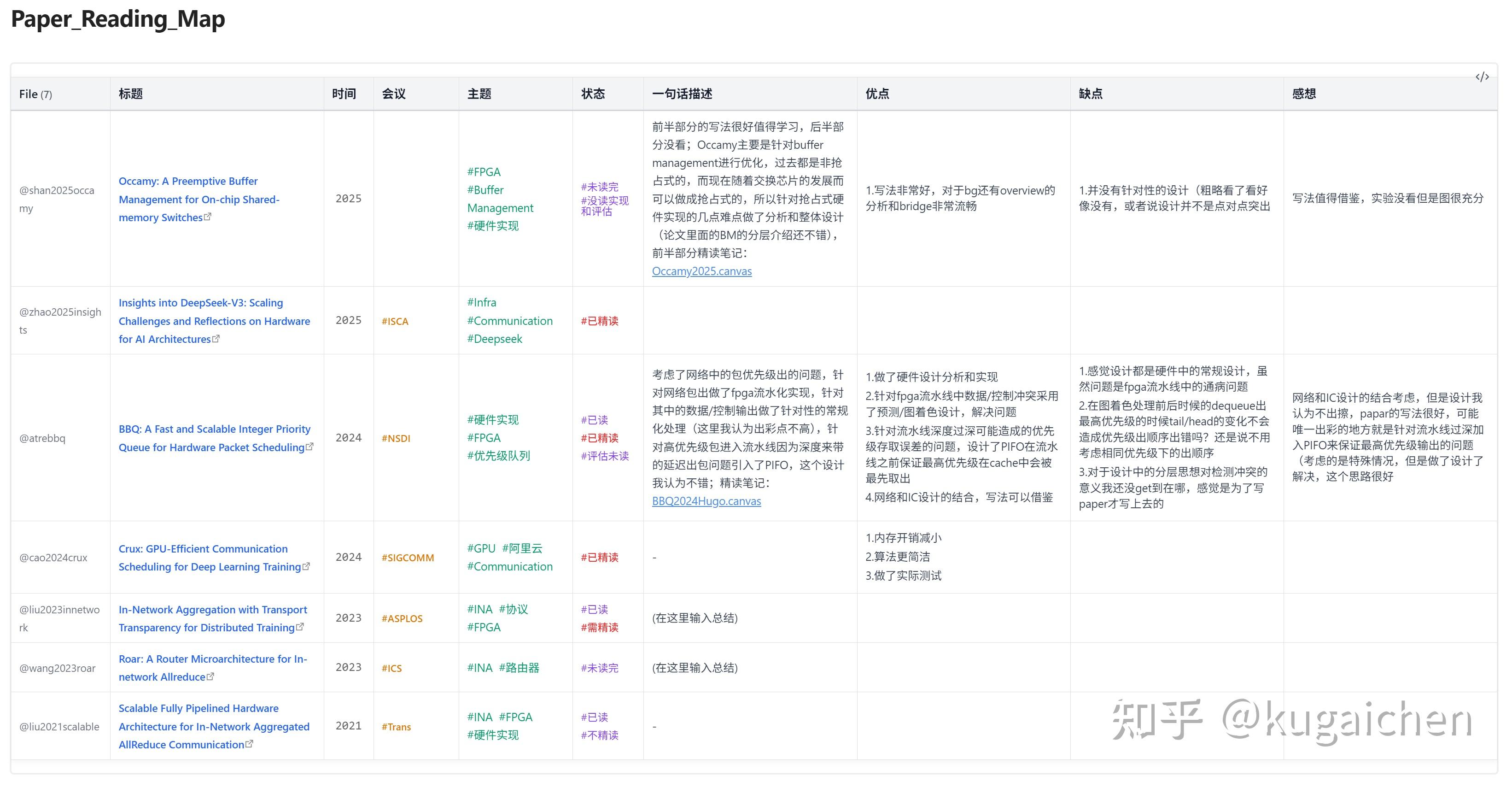Viewport: 1512px width, 788px height.
Task: Open In-Network Aggregation with Transport Transparency link
Action: pos(212,618)
